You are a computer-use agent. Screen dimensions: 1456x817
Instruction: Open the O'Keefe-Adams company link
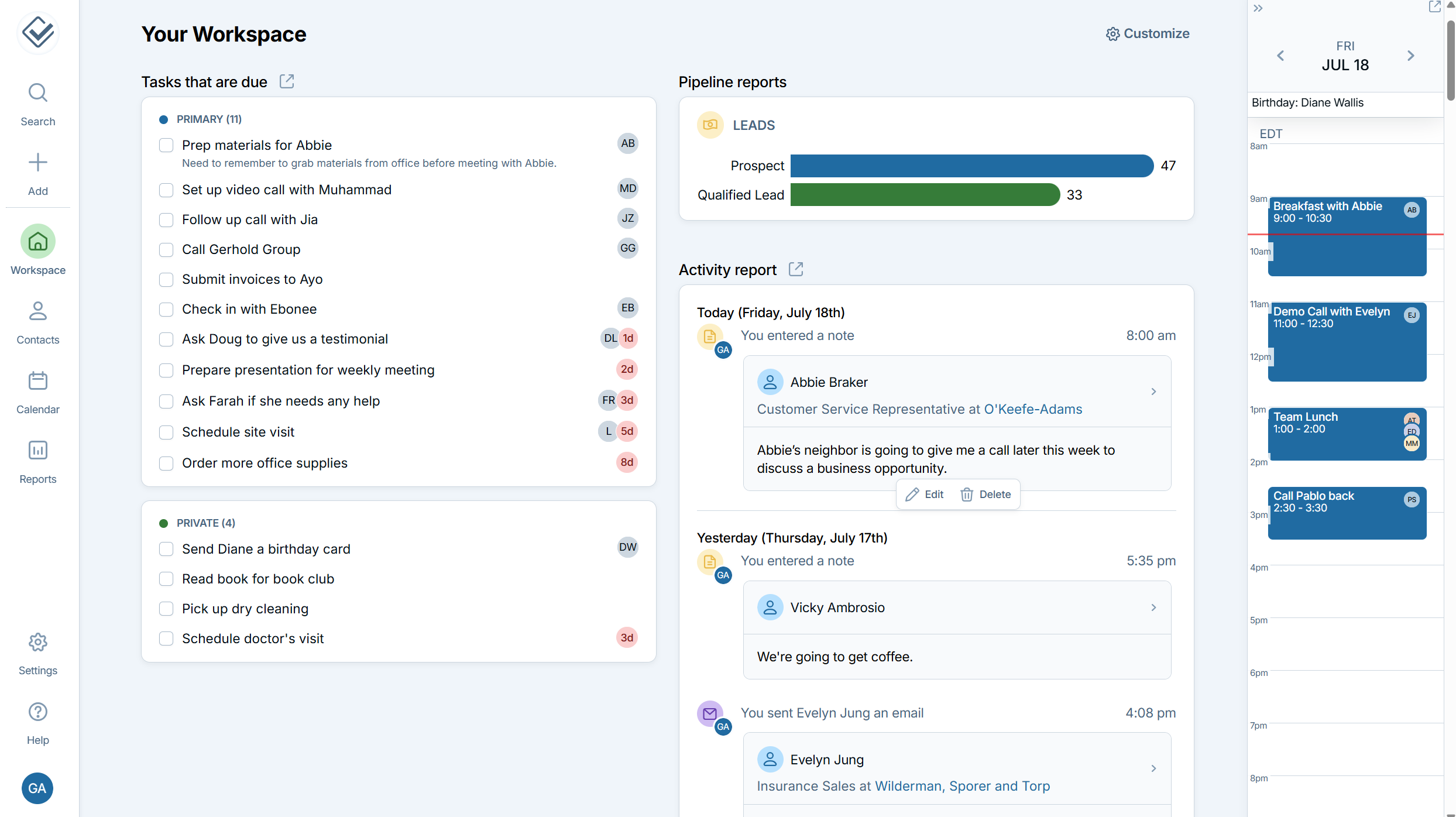click(x=1033, y=409)
